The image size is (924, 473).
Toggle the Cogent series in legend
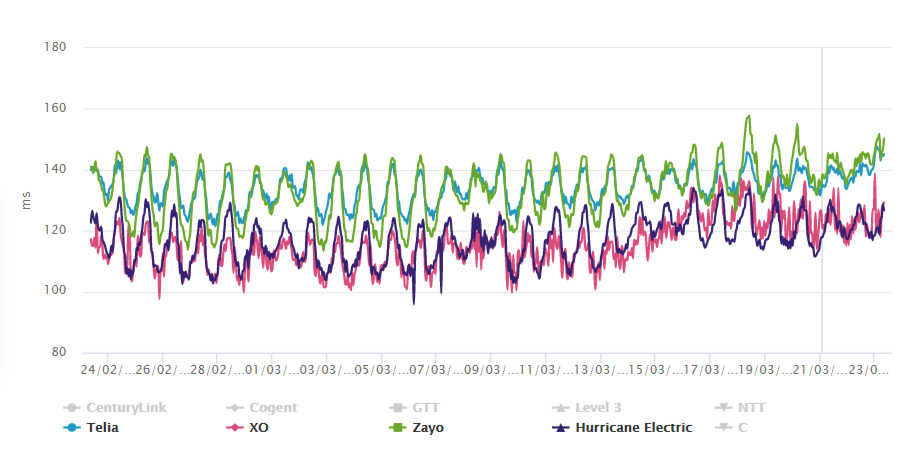pyautogui.click(x=262, y=408)
